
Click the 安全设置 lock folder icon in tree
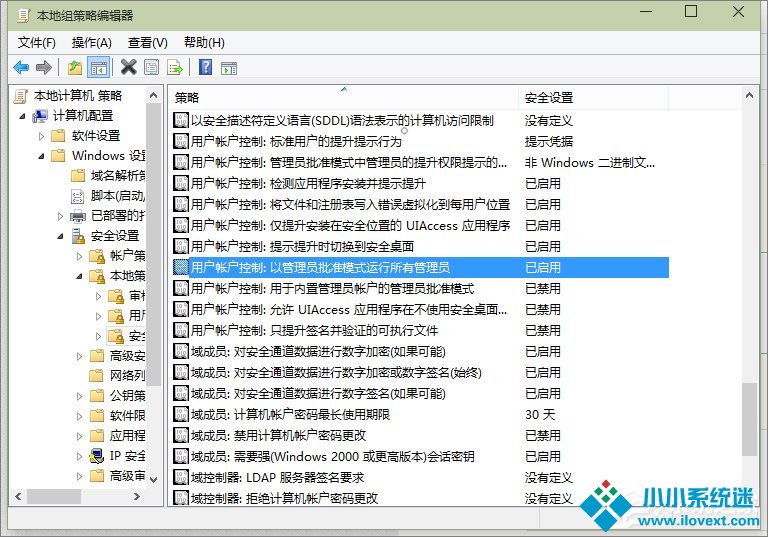pos(78,236)
